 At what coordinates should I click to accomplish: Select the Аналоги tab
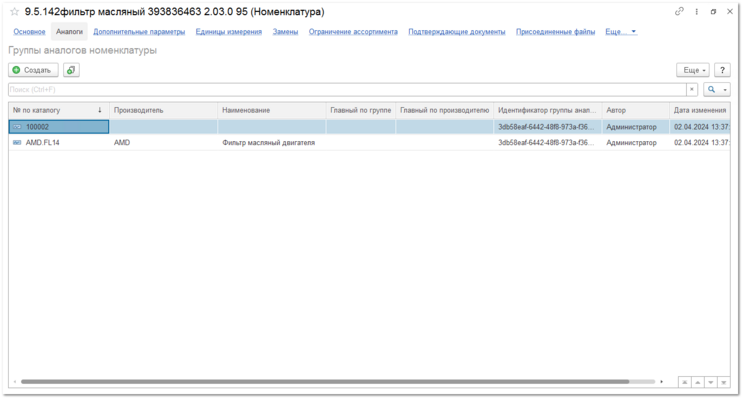point(69,32)
